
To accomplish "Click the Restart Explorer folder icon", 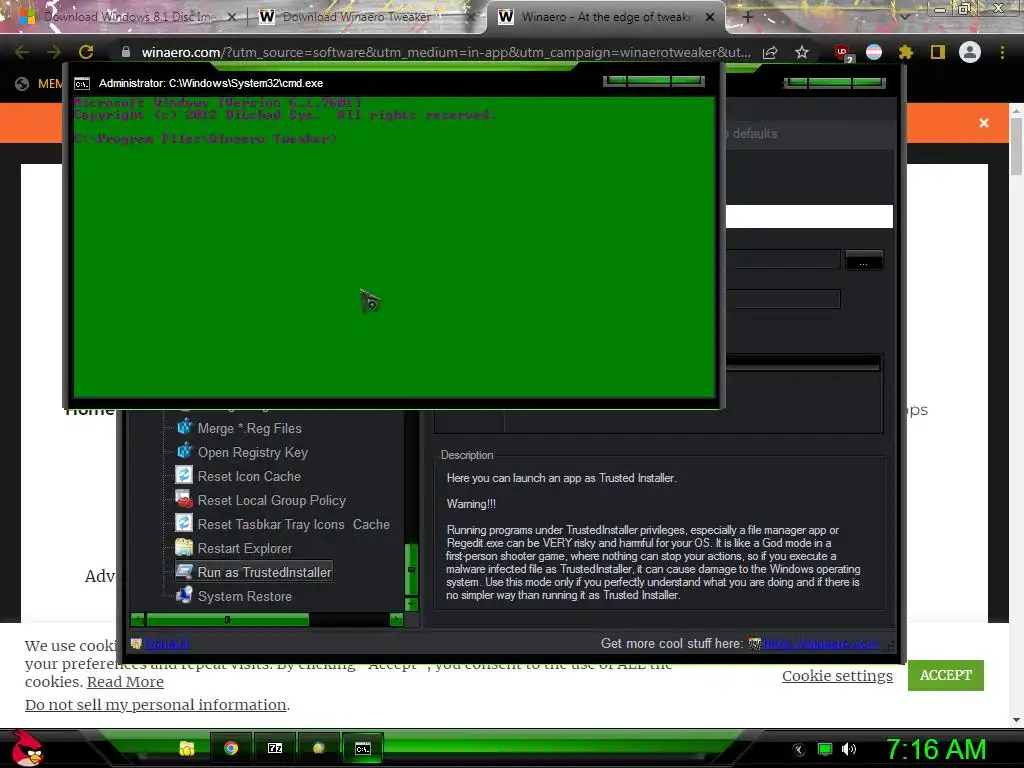I will click(184, 547).
